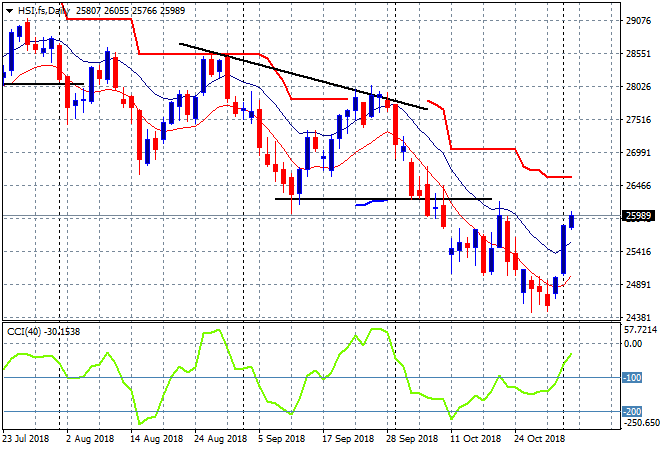Select the 25416 price scale label
The image size is (660, 450).
tap(638, 252)
